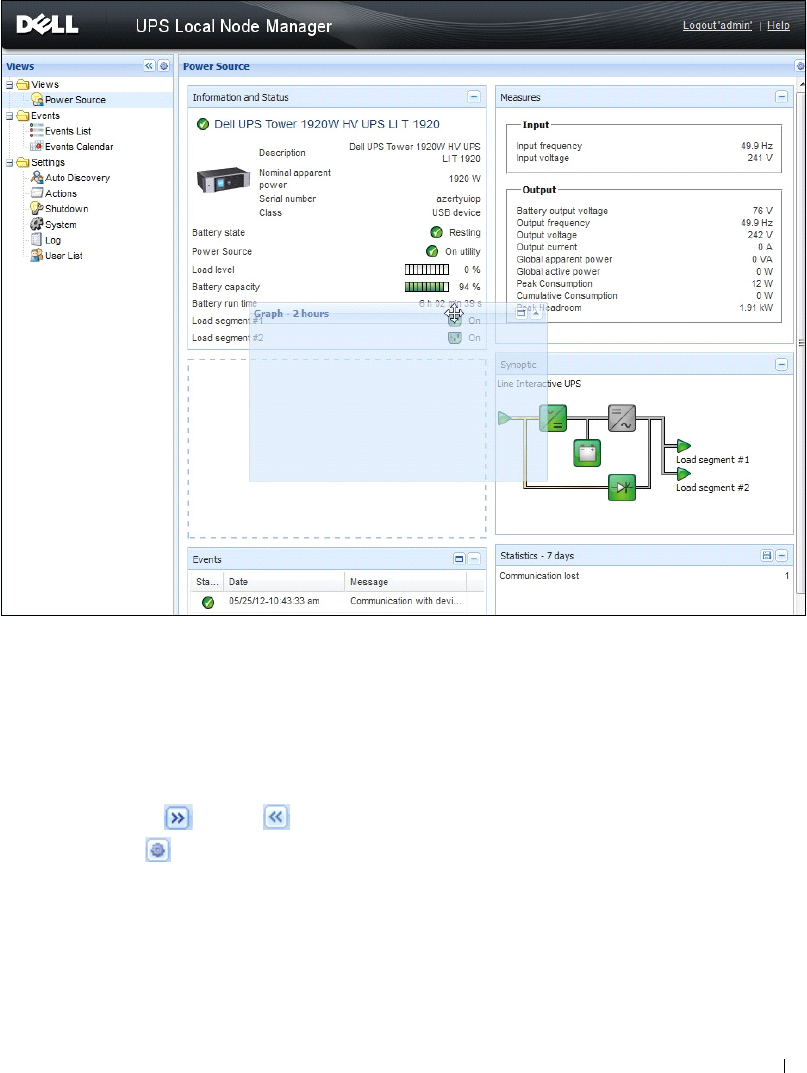This screenshot has width=807, height=1073.
Task: Click the AC/DC converter block in Synoptic
Action: 553,418
